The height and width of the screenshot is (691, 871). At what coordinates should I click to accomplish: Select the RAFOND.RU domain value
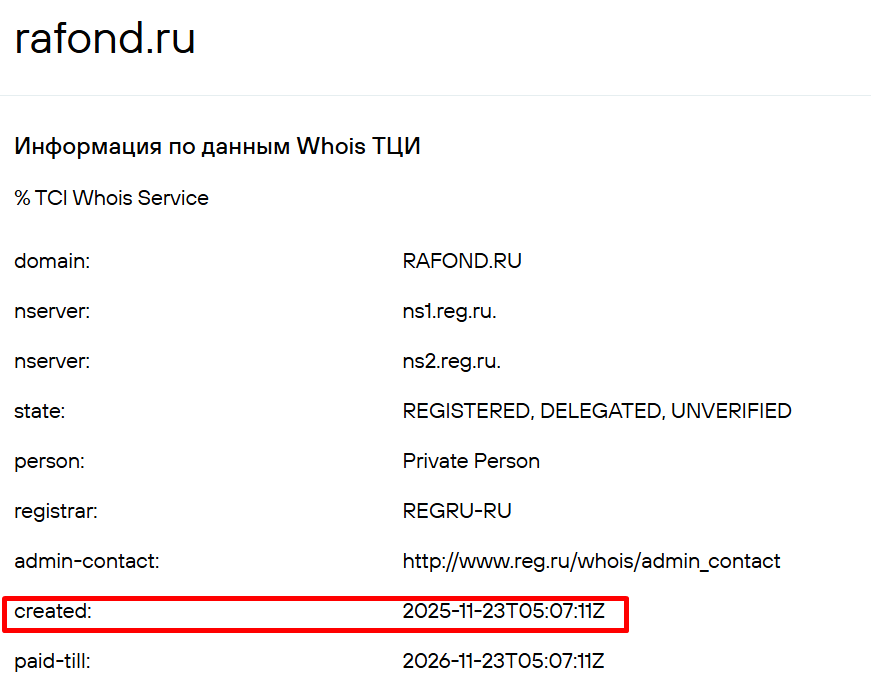462,261
